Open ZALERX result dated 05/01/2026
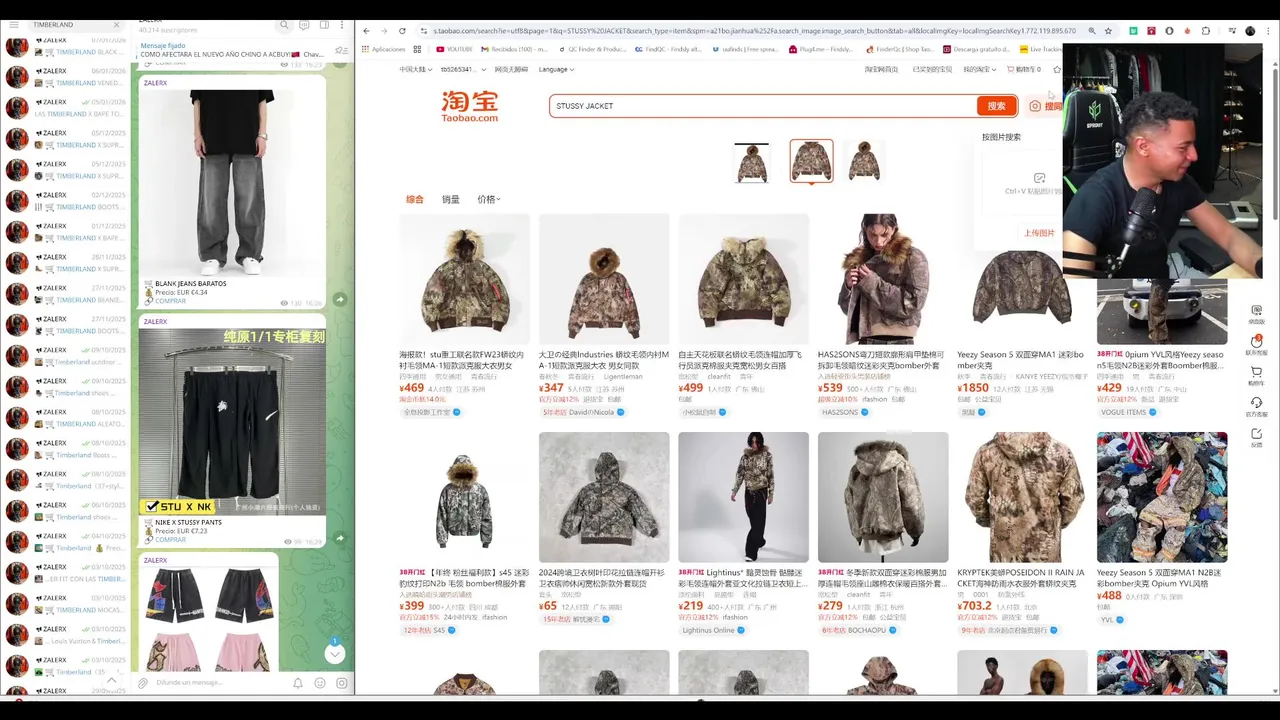This screenshot has width=1280, height=720. tap(66, 107)
